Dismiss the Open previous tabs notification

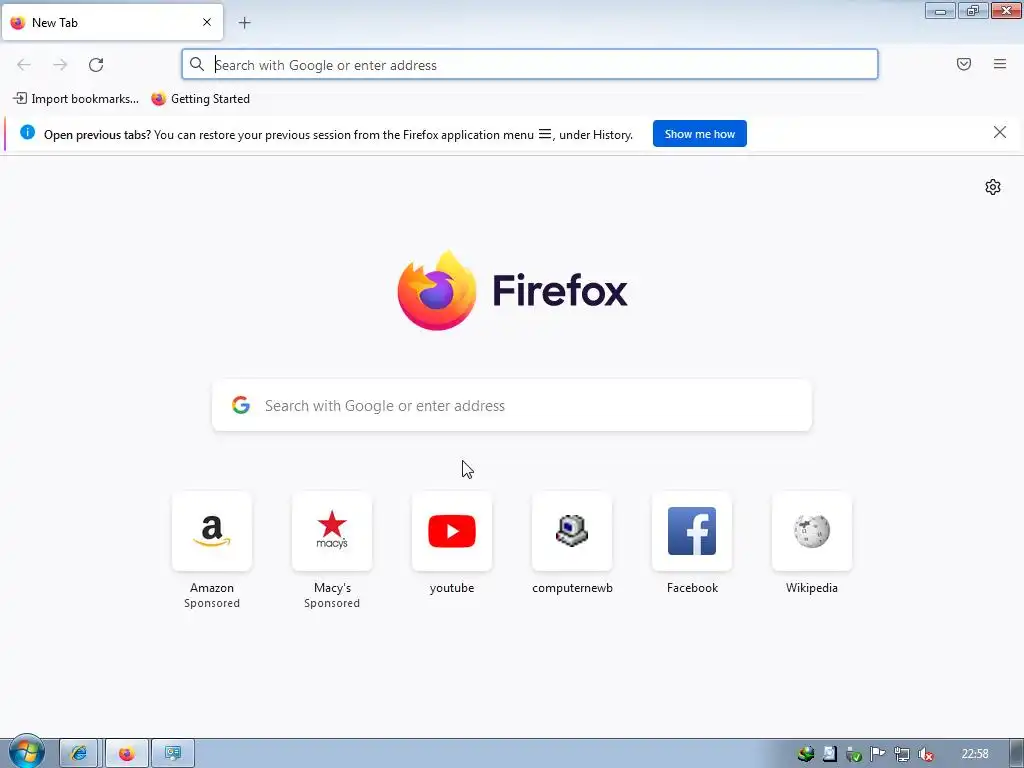[x=1000, y=133]
